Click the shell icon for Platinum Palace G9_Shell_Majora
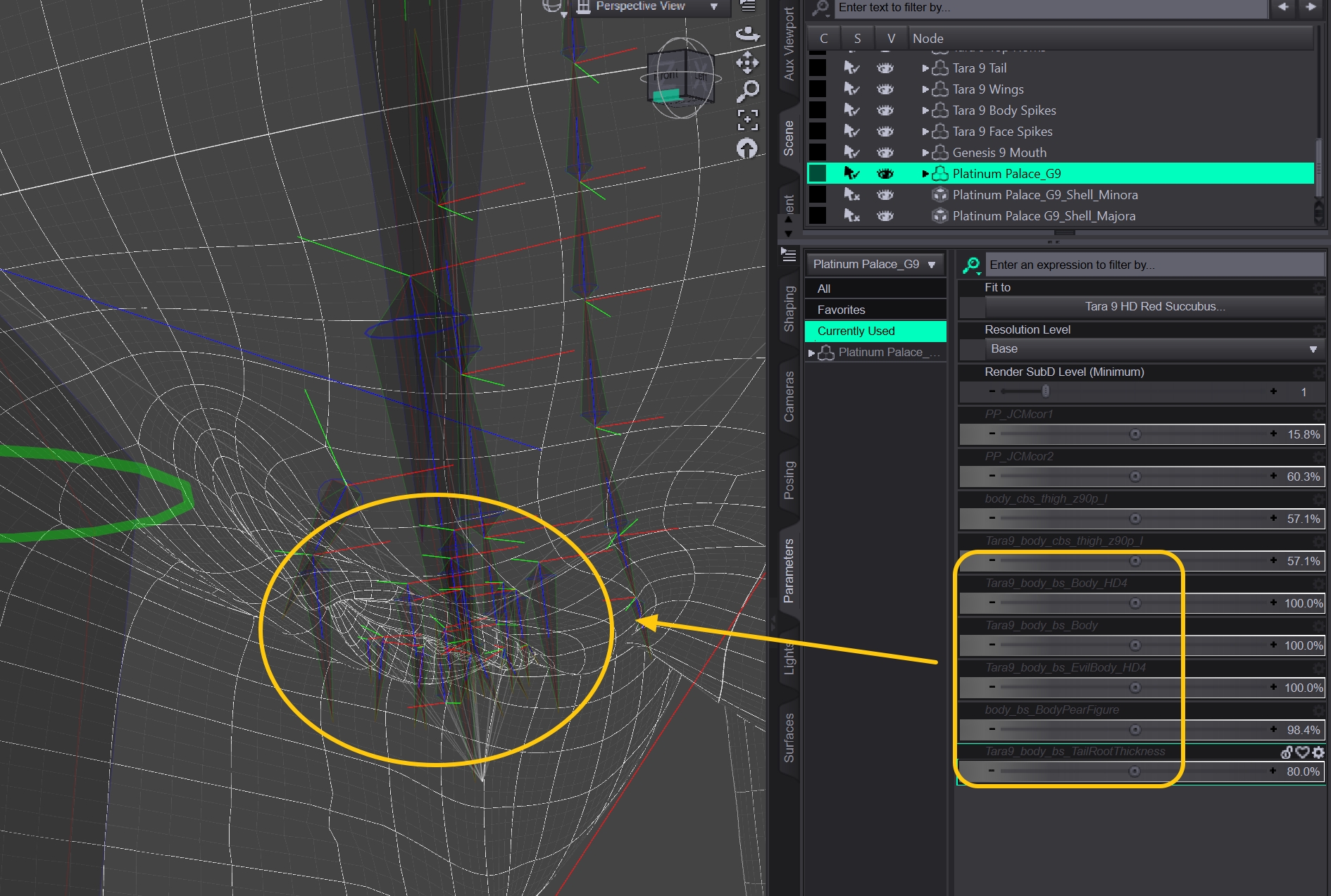 coord(940,216)
